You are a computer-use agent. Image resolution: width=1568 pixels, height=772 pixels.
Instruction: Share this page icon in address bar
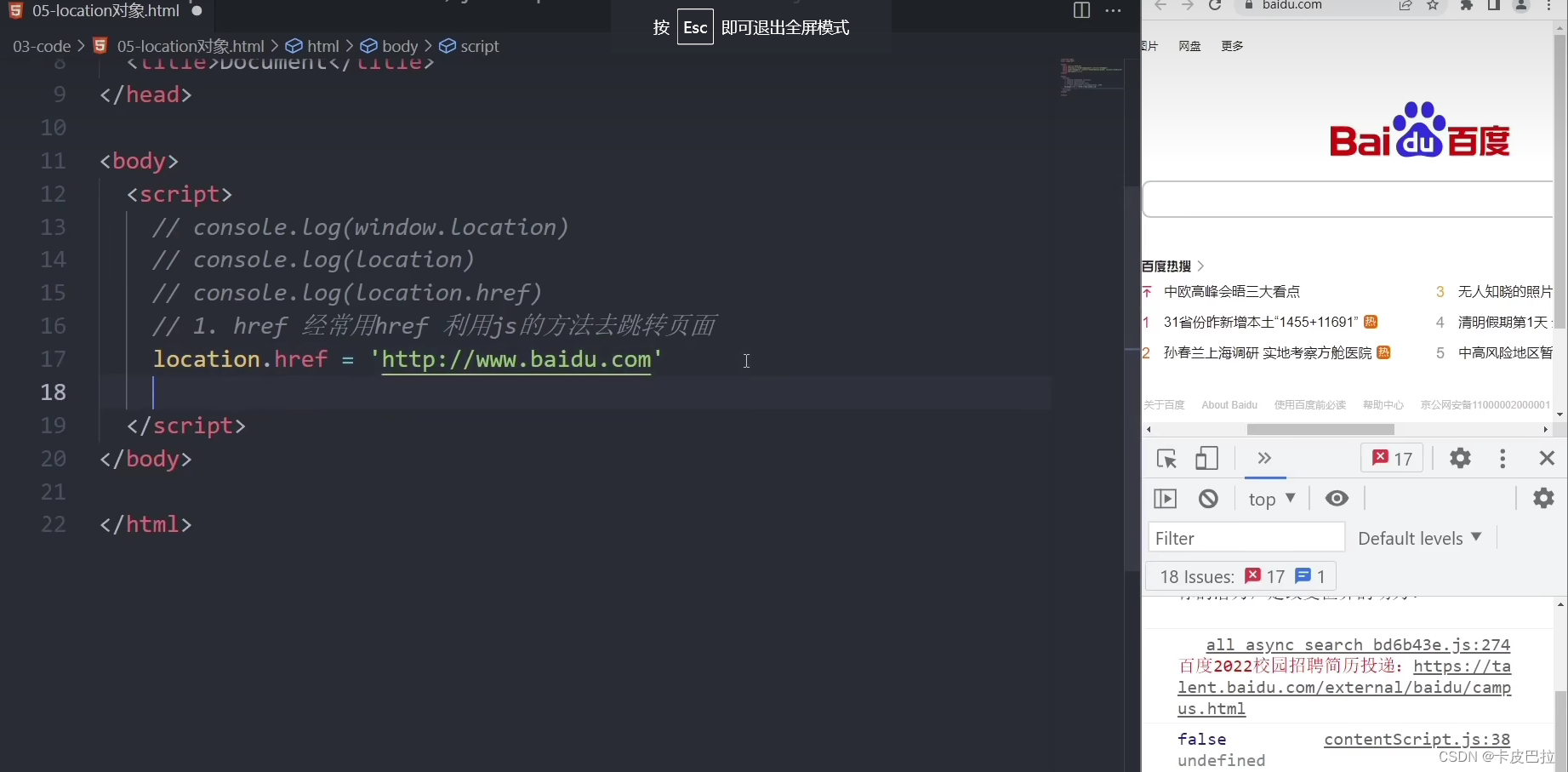[x=1405, y=5]
